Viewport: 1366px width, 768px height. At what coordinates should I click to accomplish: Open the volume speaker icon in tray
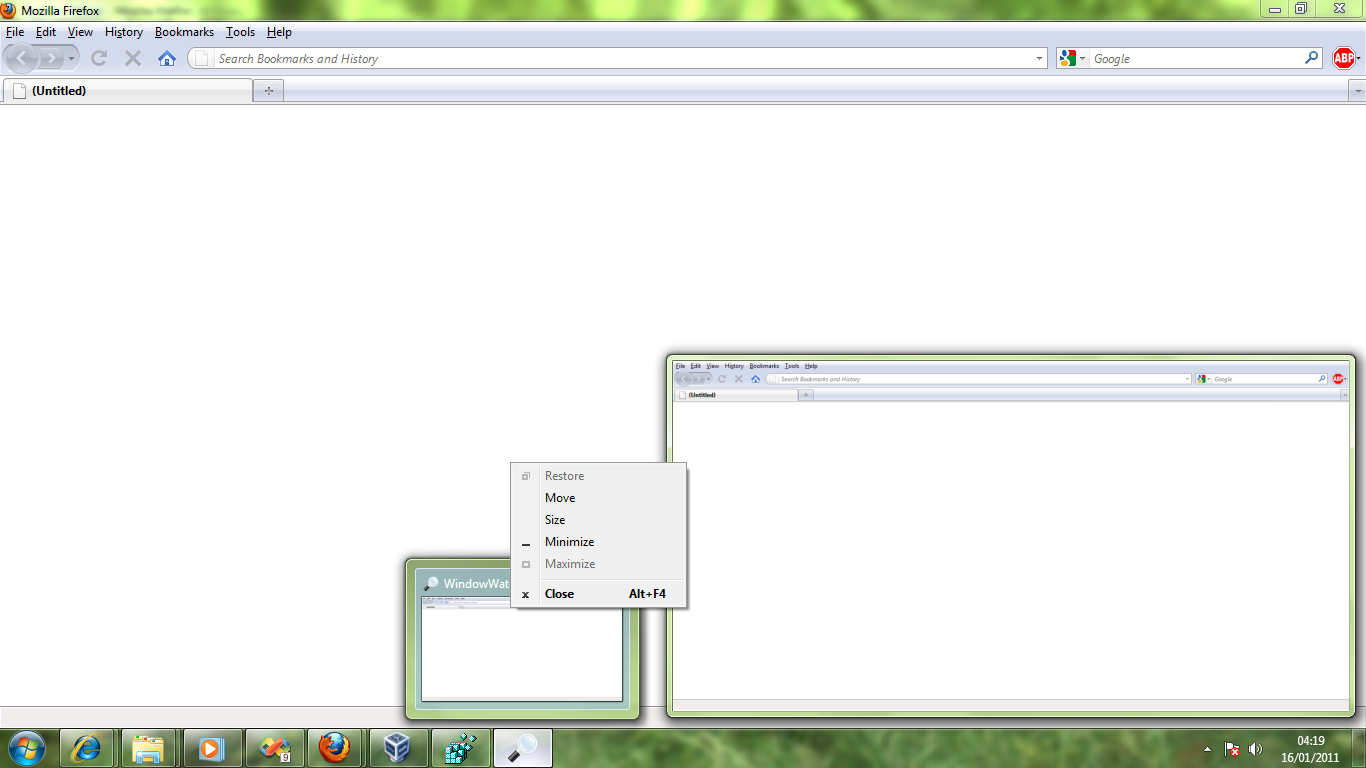(1255, 749)
